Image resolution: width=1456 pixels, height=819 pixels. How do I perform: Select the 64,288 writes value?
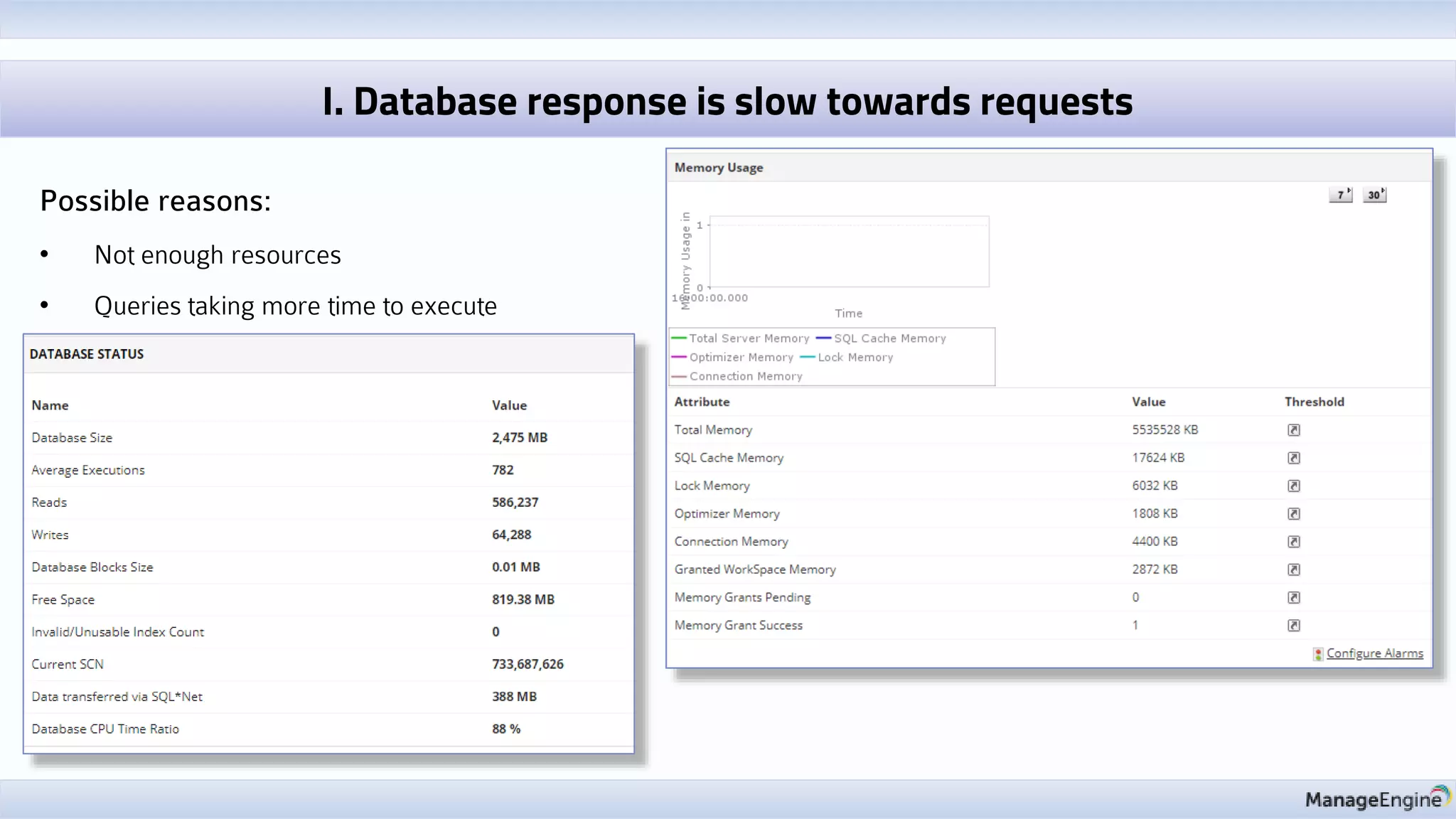point(512,535)
